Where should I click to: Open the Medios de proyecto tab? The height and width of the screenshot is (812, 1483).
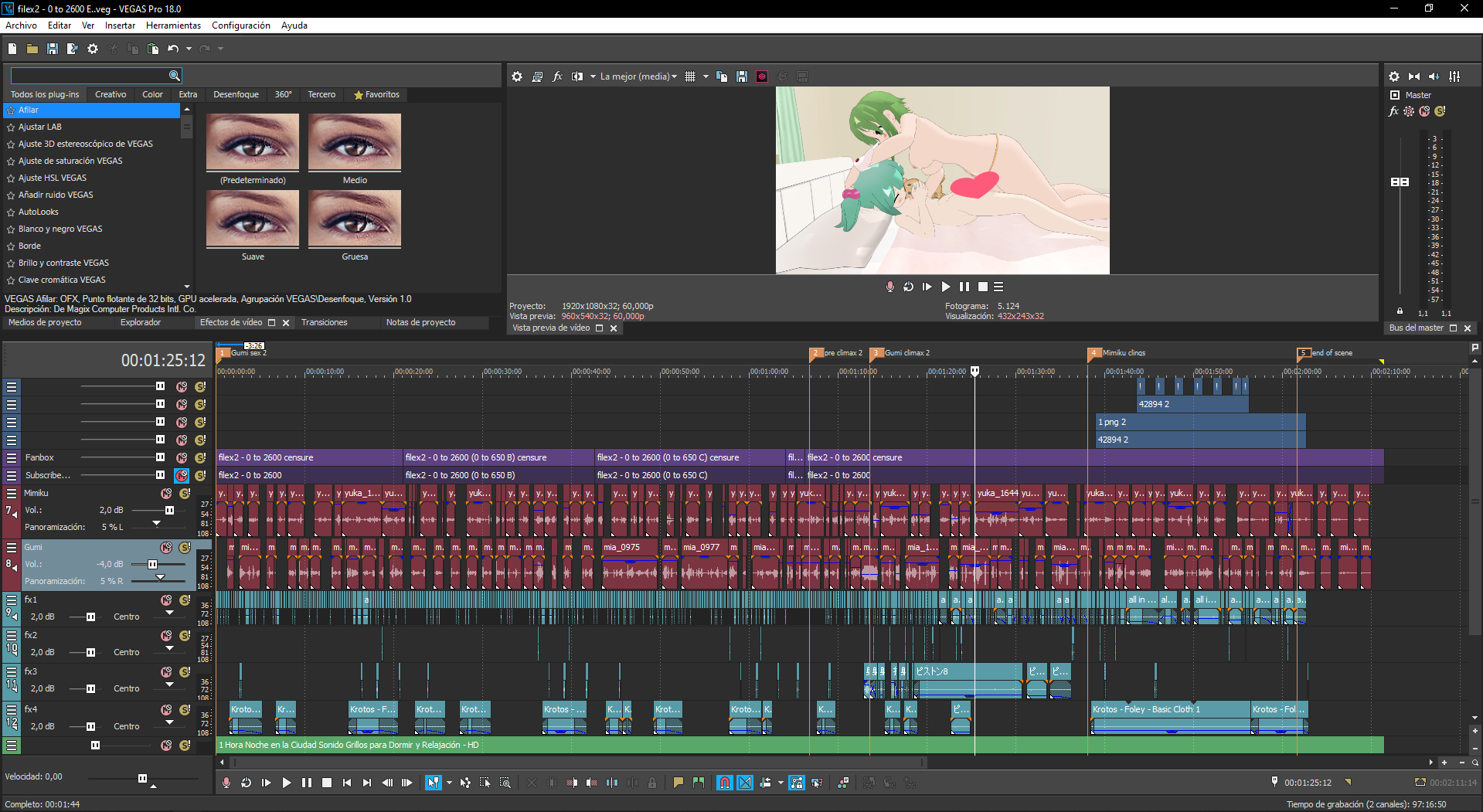(x=45, y=322)
